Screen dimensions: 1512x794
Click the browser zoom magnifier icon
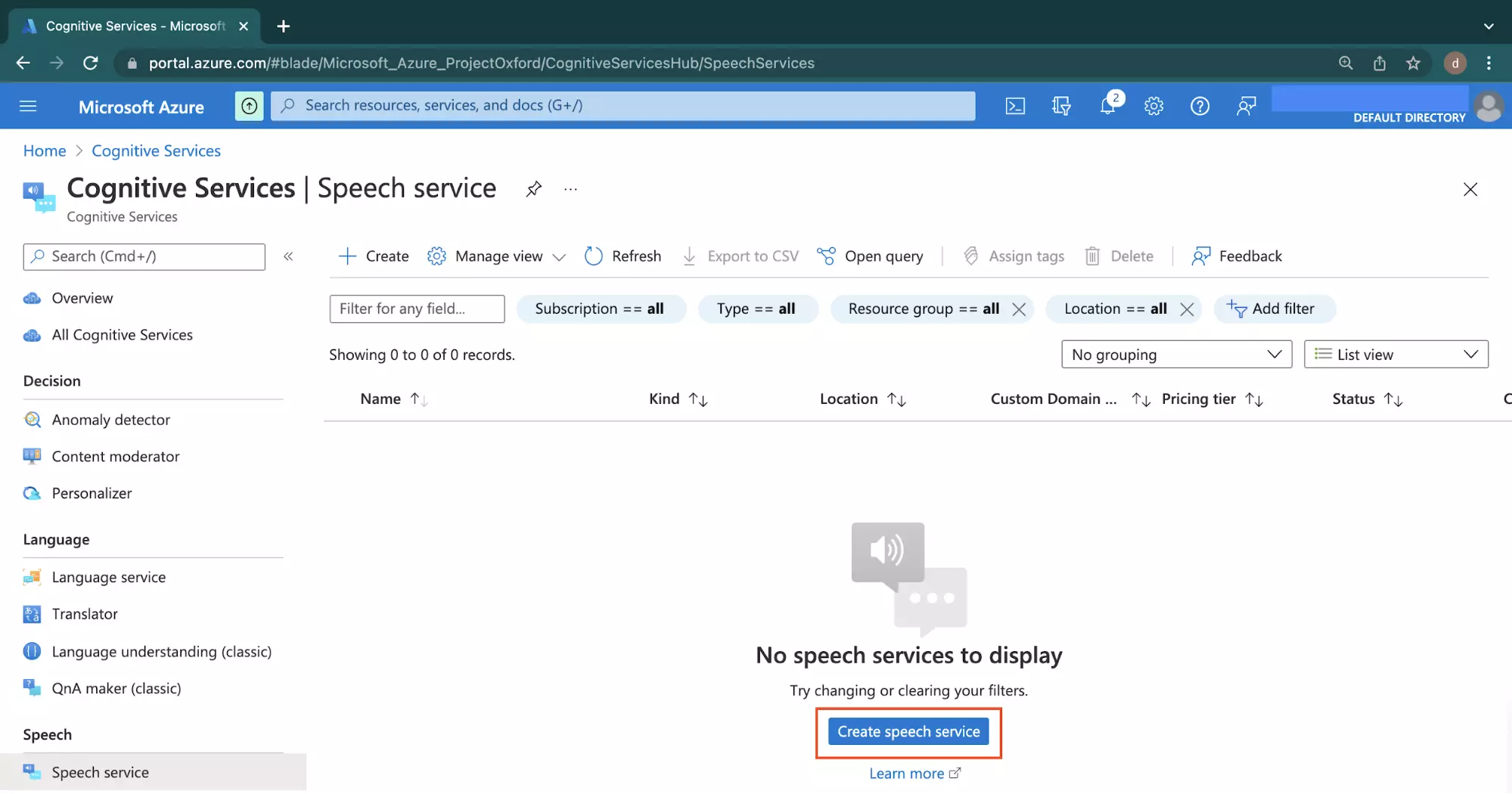click(x=1346, y=64)
